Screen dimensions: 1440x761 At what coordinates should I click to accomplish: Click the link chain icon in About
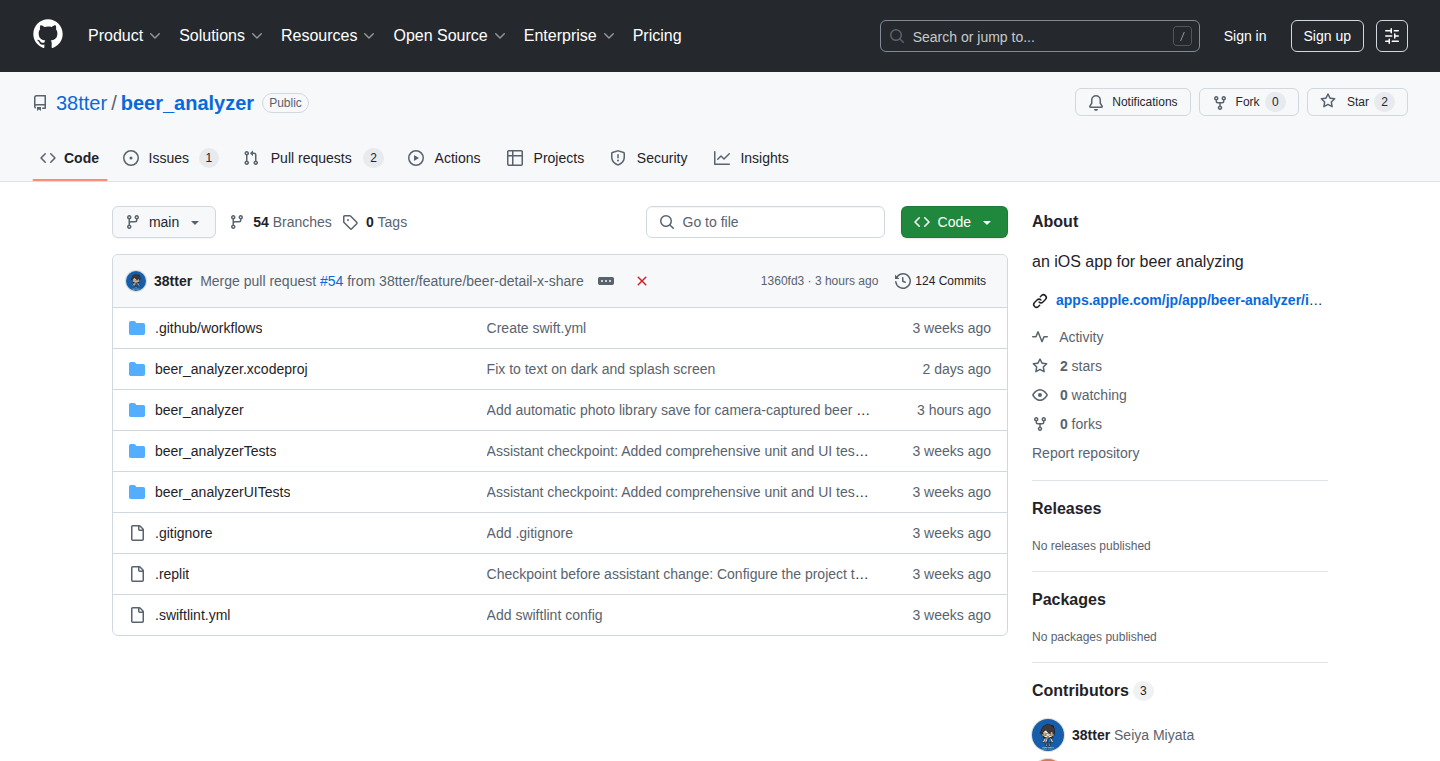pyautogui.click(x=1040, y=300)
